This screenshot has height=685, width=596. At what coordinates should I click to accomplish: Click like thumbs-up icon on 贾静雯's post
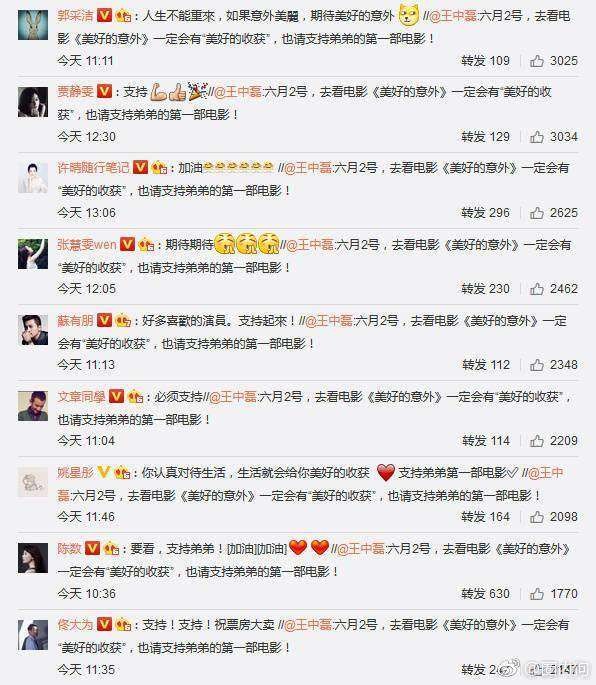click(537, 137)
